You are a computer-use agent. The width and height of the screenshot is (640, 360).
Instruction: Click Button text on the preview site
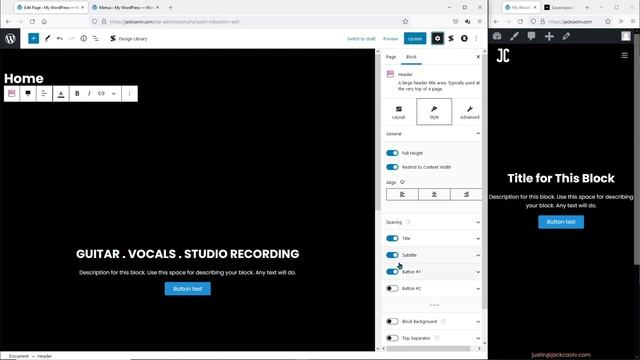pyautogui.click(x=561, y=222)
